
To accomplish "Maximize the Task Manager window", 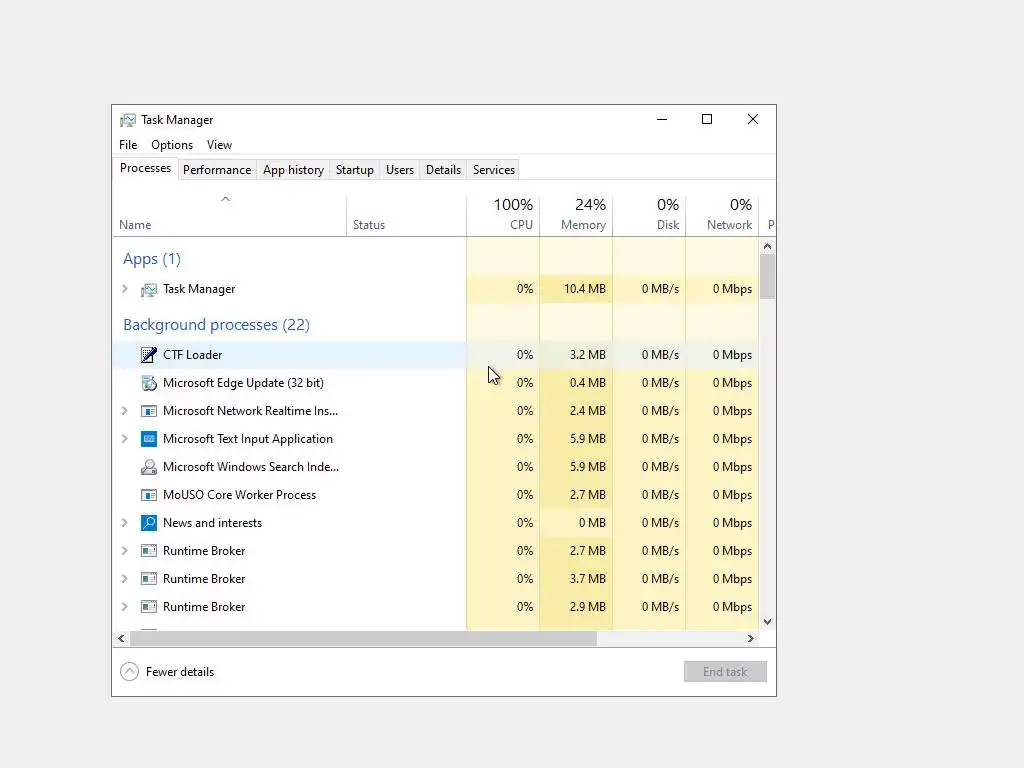I will [x=707, y=119].
